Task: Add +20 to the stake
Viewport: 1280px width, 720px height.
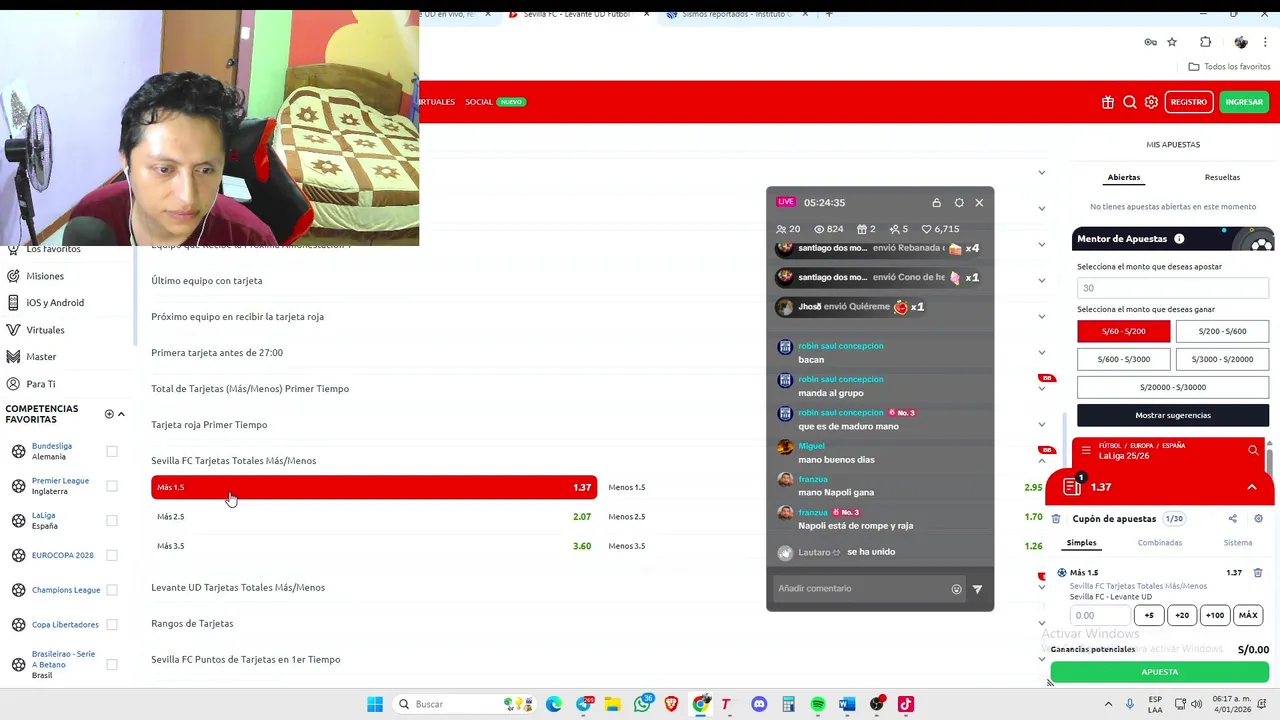Action: pyautogui.click(x=1182, y=616)
